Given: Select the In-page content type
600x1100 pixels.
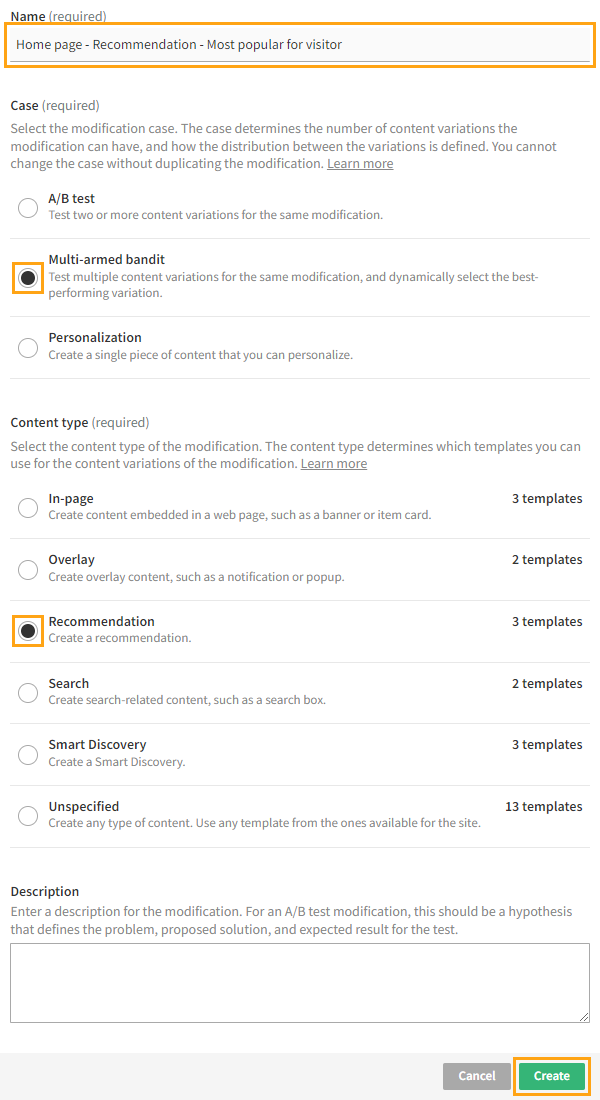Looking at the screenshot, I should 28,507.
